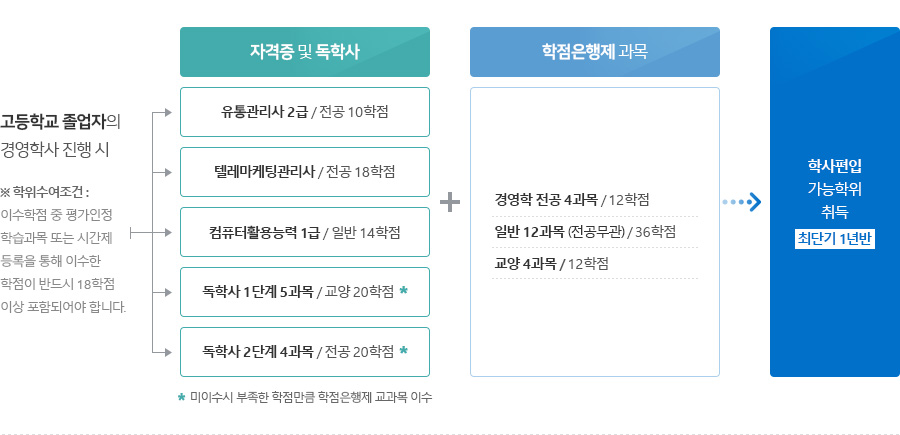This screenshot has width=900, height=435.
Task: Click the asterisk on 독학사 1단계 box
Action: 403,291
